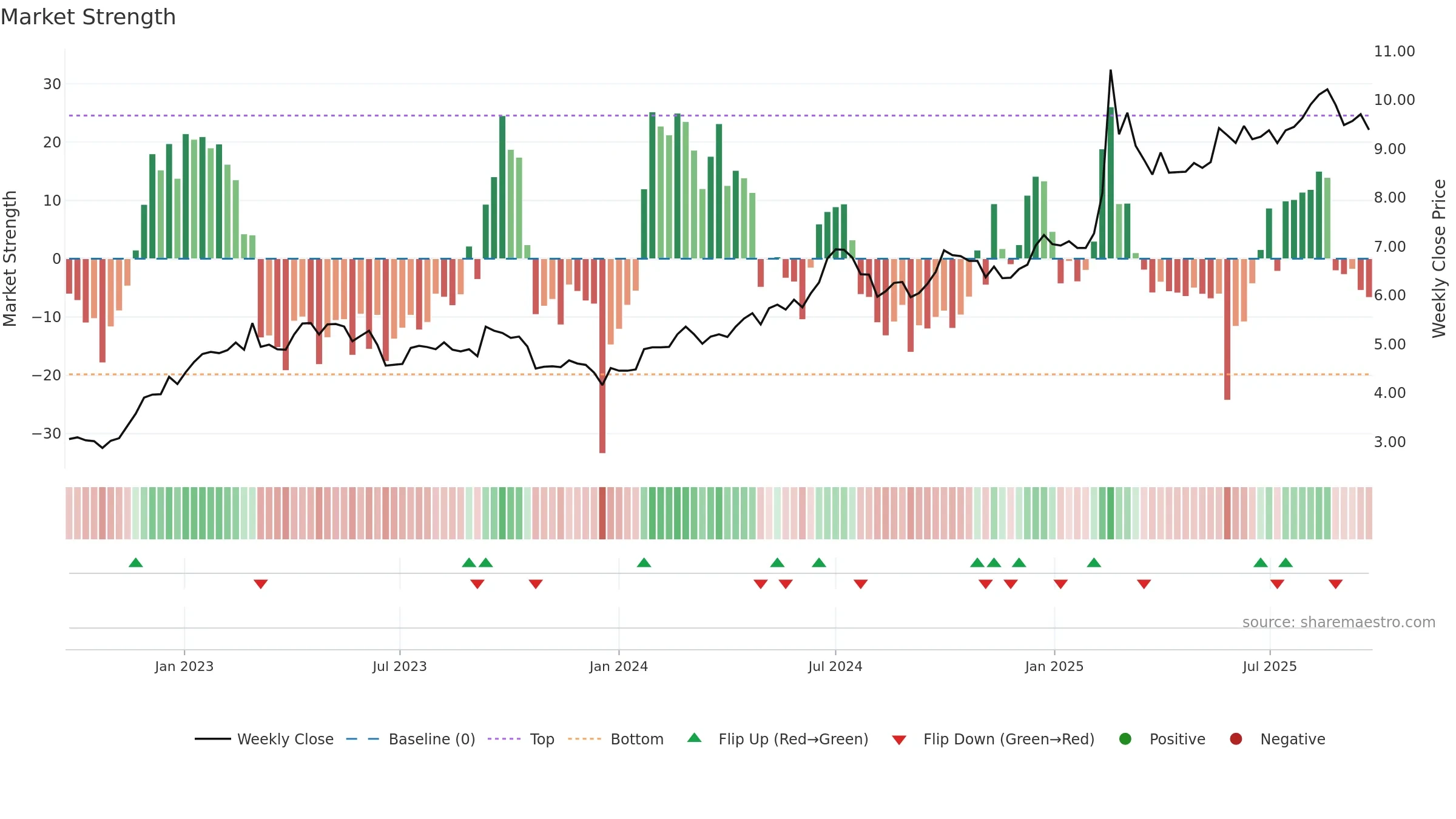Click the Market Strength vertical axis title
Image resolution: width=1456 pixels, height=819 pixels.
pos(10,258)
